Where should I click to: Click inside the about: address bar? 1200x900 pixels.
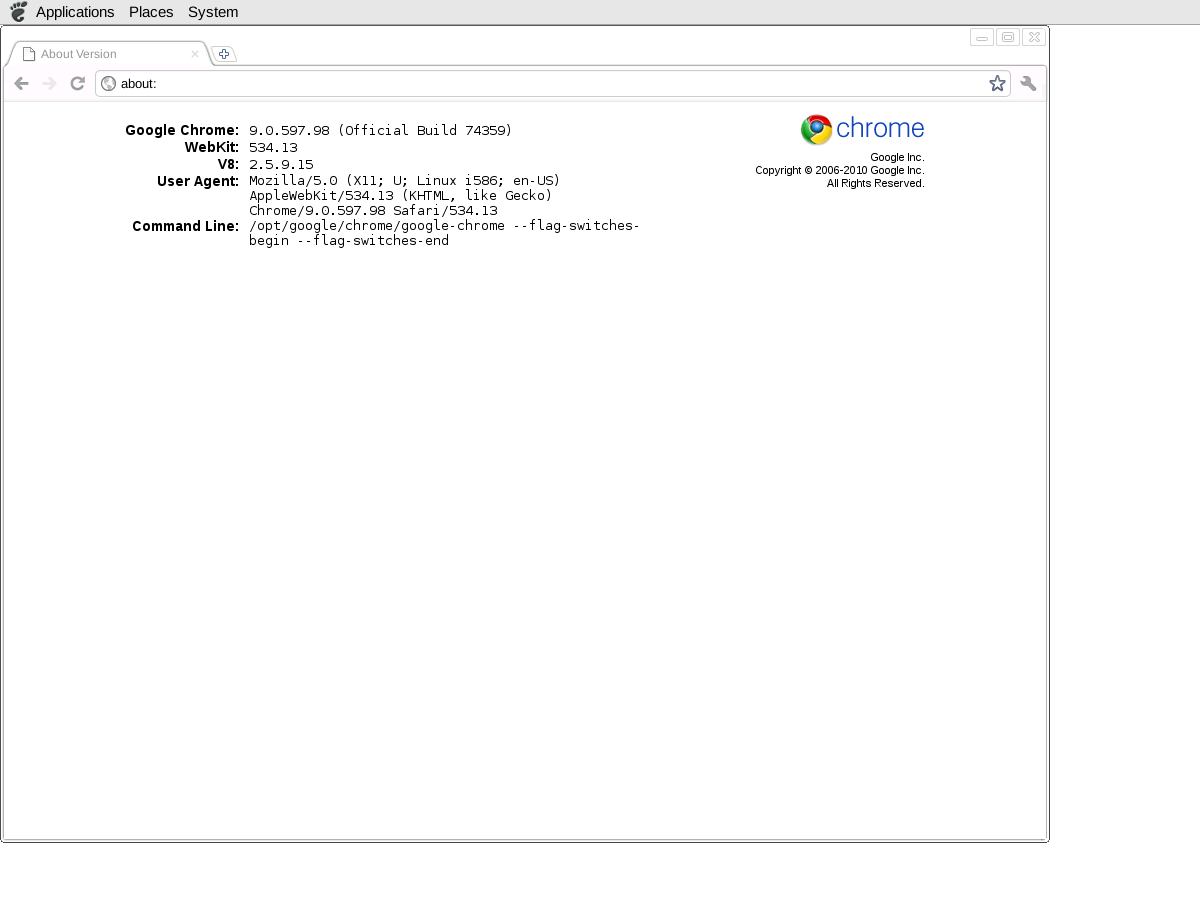tap(550, 84)
